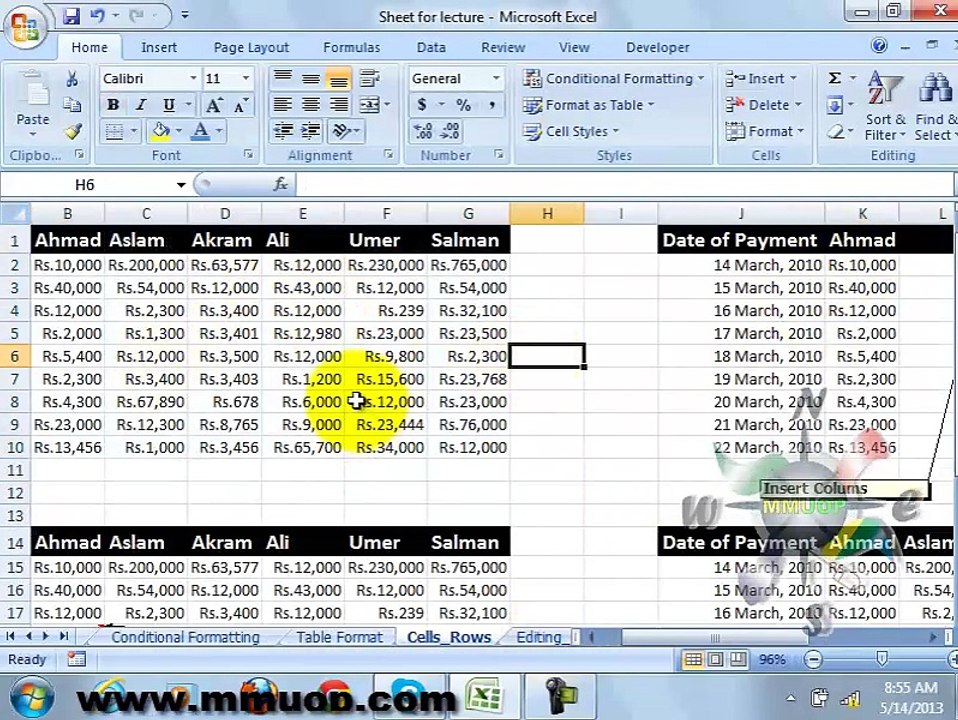
Task: Expand the Cell Styles gallery
Action: (x=571, y=131)
